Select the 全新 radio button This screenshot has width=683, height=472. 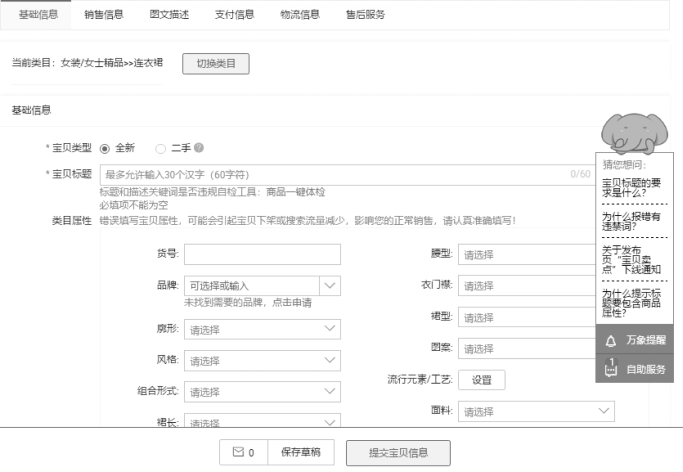[105, 149]
